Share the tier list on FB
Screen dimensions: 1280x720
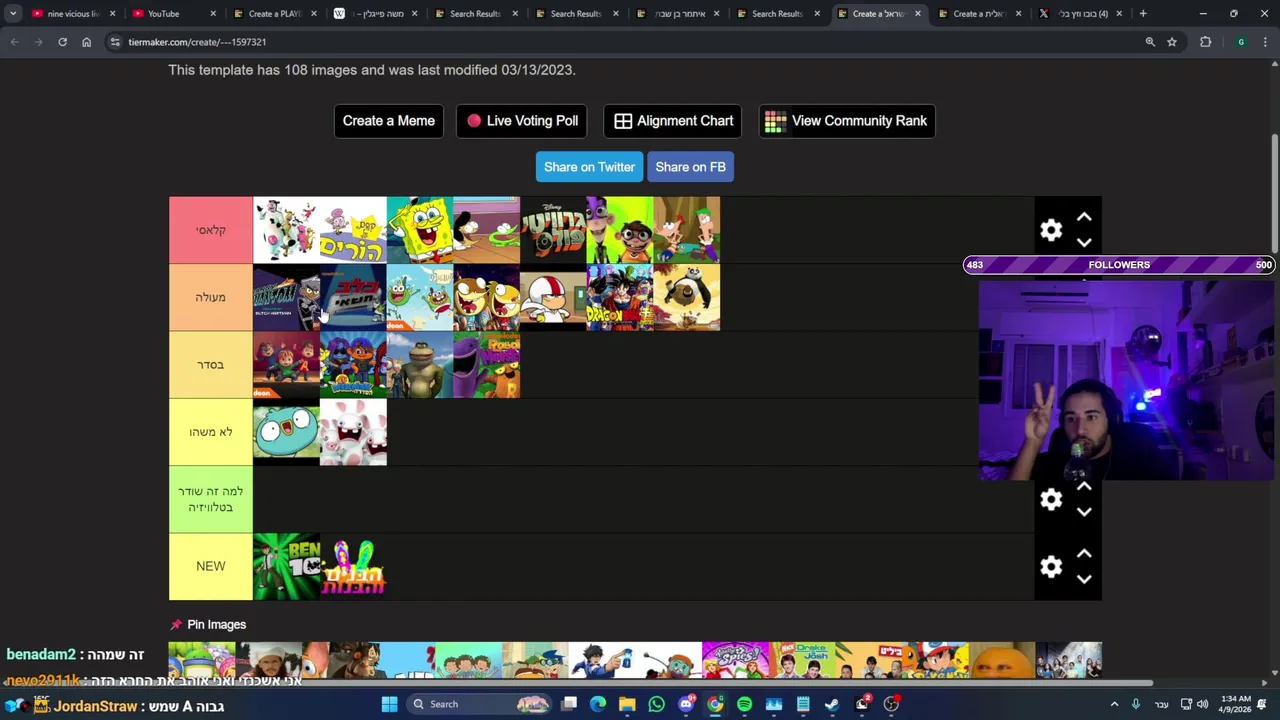690,167
